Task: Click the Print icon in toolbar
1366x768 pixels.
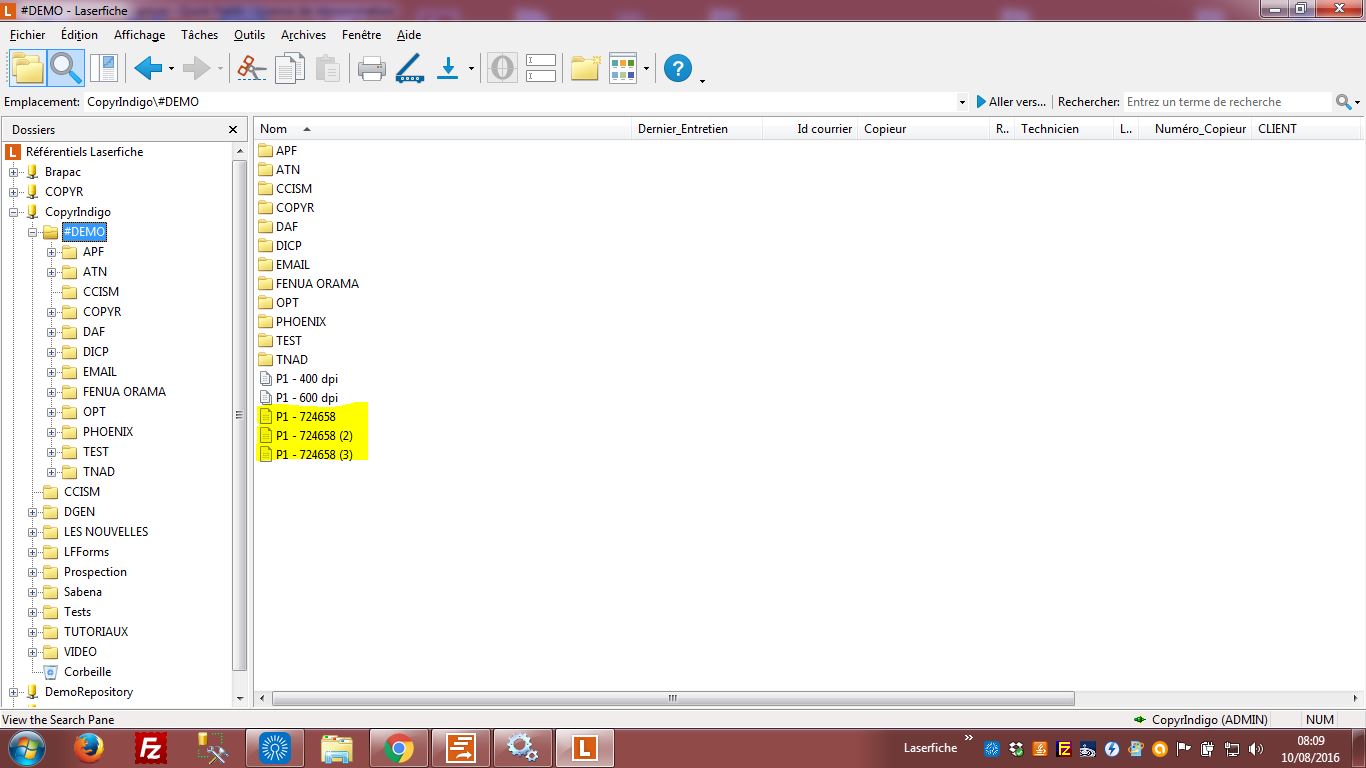Action: 371,68
